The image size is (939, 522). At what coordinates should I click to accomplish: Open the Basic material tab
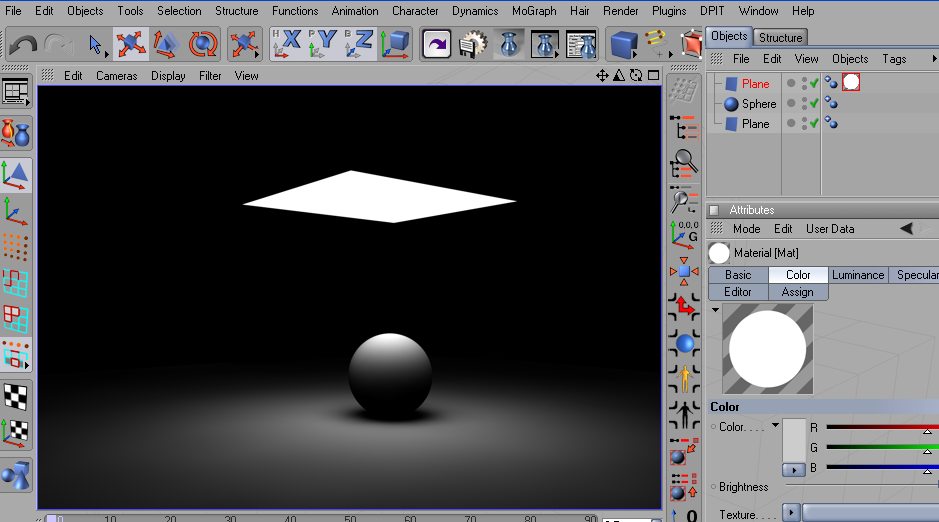pyautogui.click(x=738, y=275)
